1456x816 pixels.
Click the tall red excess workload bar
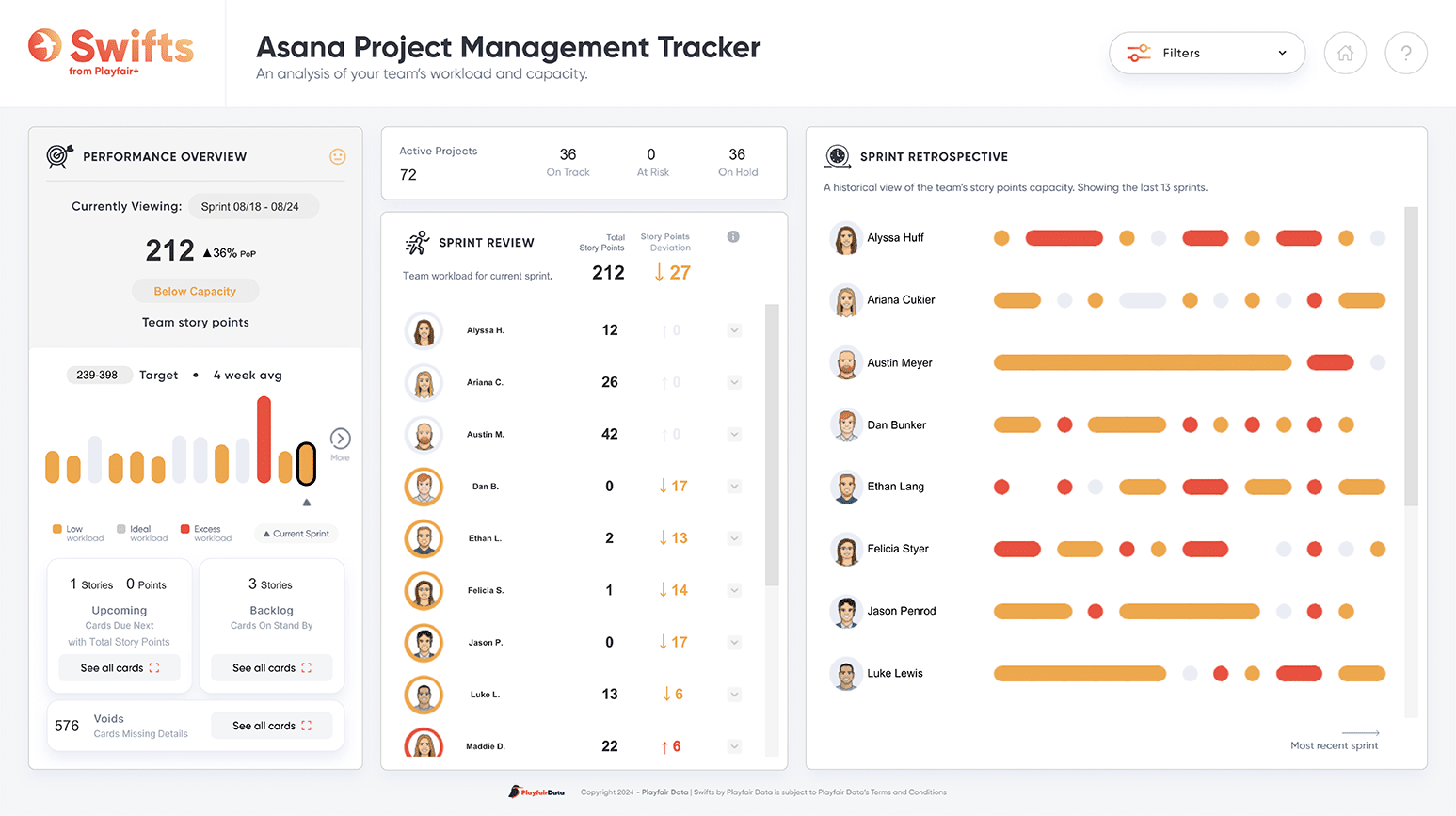(x=264, y=440)
